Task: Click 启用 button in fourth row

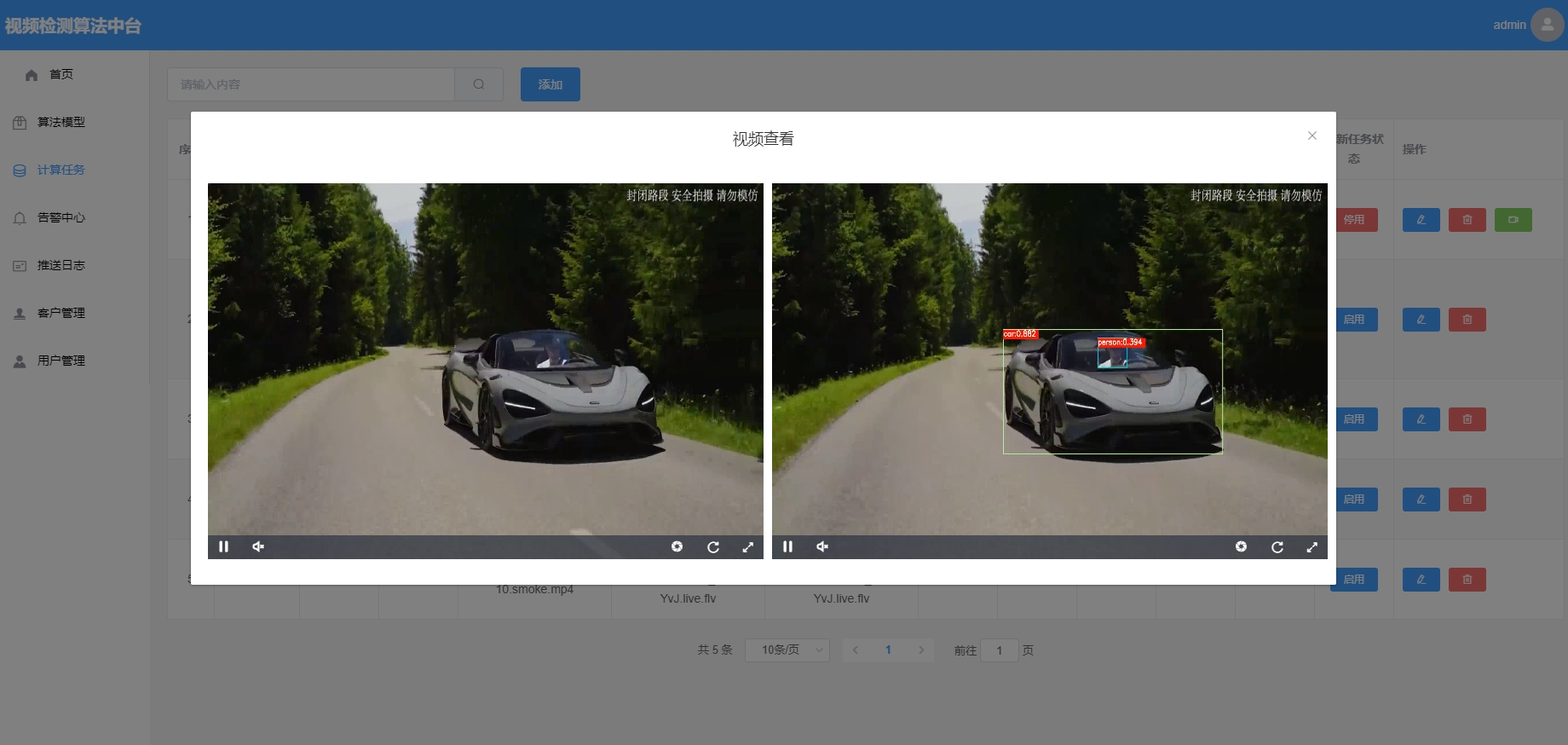Action: pyautogui.click(x=1357, y=500)
